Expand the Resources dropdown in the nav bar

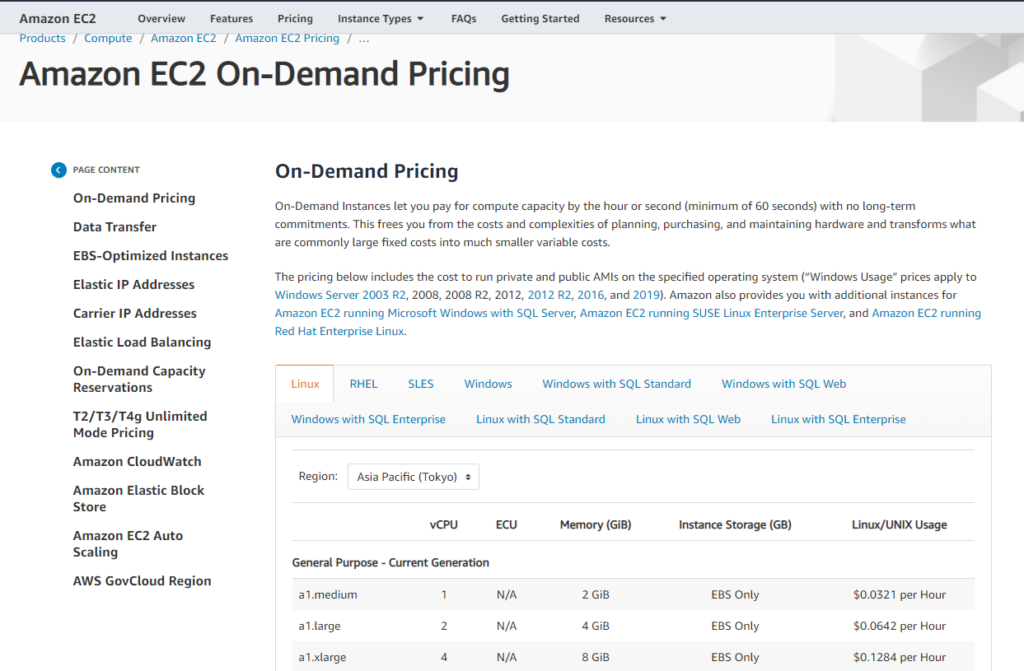pos(635,19)
